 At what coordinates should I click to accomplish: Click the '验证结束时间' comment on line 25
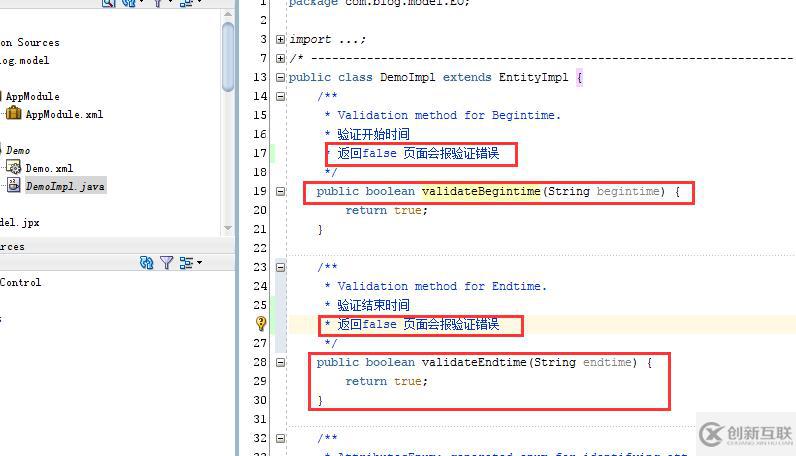tap(373, 305)
